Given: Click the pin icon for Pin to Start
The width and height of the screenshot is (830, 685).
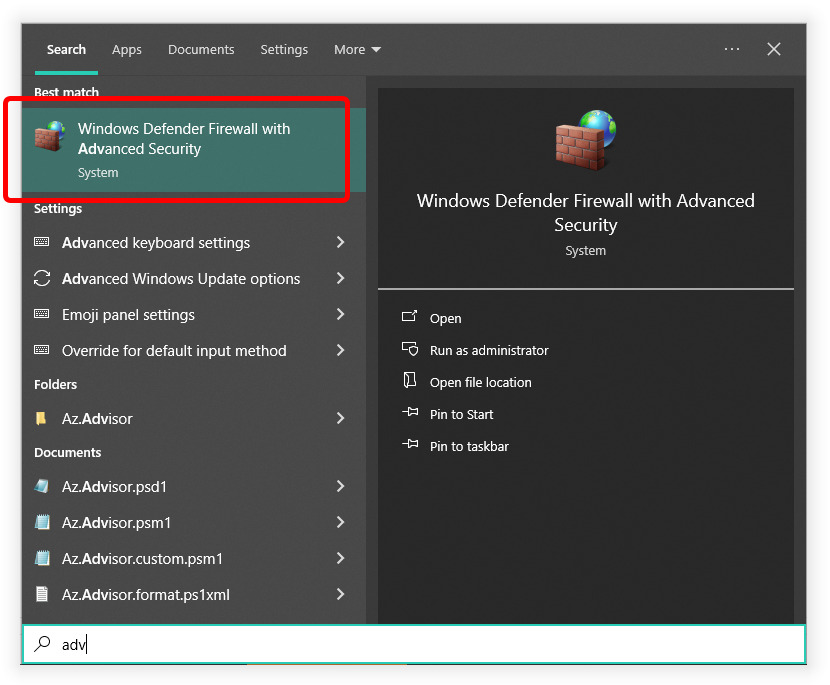Looking at the screenshot, I should tap(410, 412).
